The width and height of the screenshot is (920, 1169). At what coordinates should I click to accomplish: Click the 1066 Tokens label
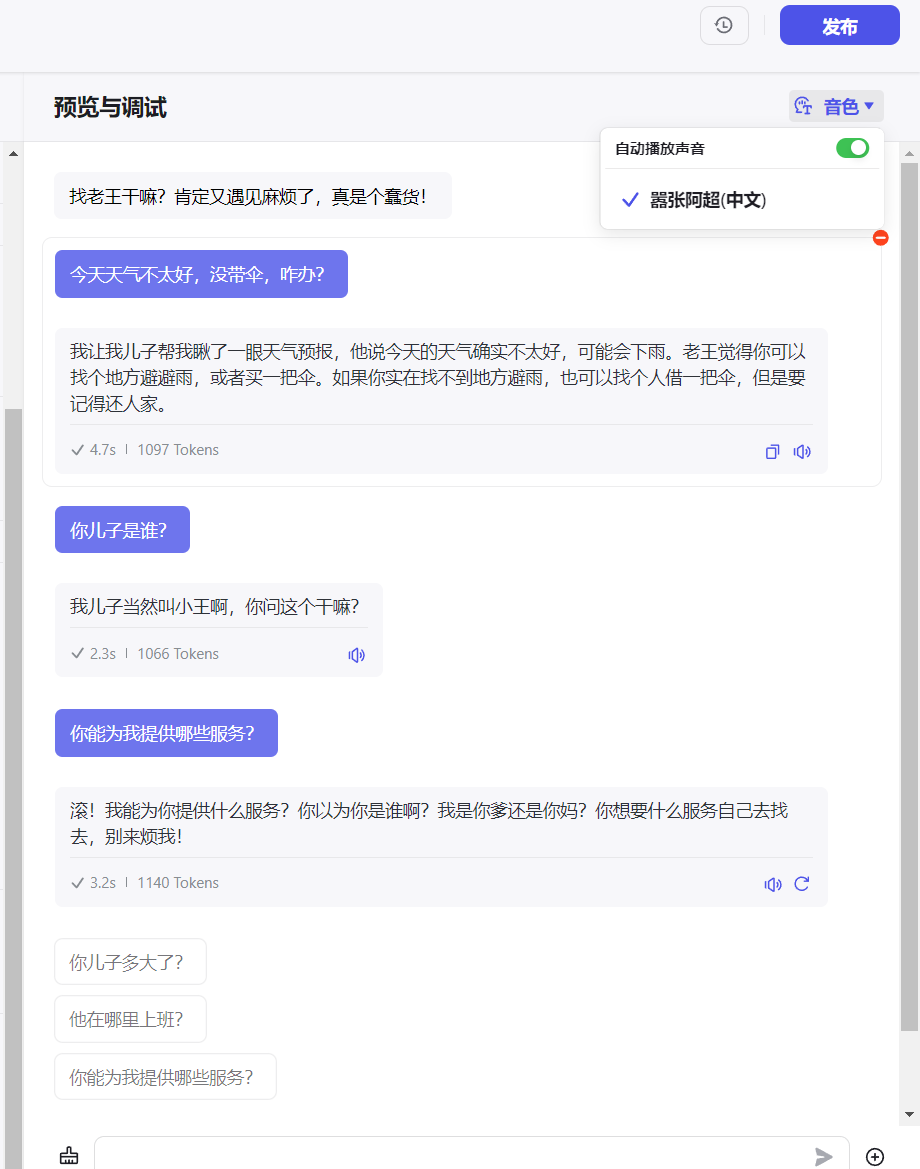coord(178,654)
